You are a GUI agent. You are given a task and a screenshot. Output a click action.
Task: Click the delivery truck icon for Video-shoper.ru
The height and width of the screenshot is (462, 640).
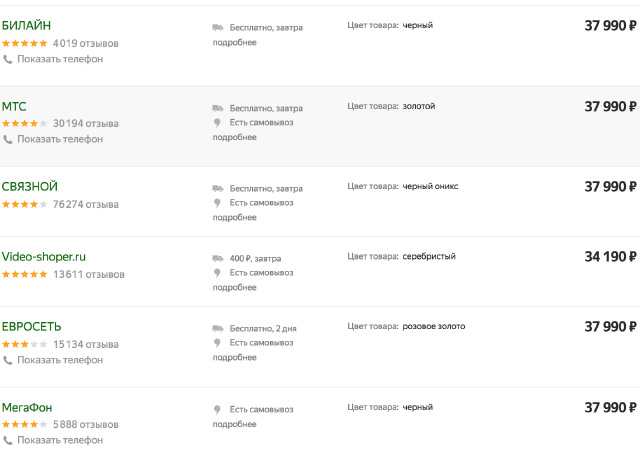click(x=218, y=258)
